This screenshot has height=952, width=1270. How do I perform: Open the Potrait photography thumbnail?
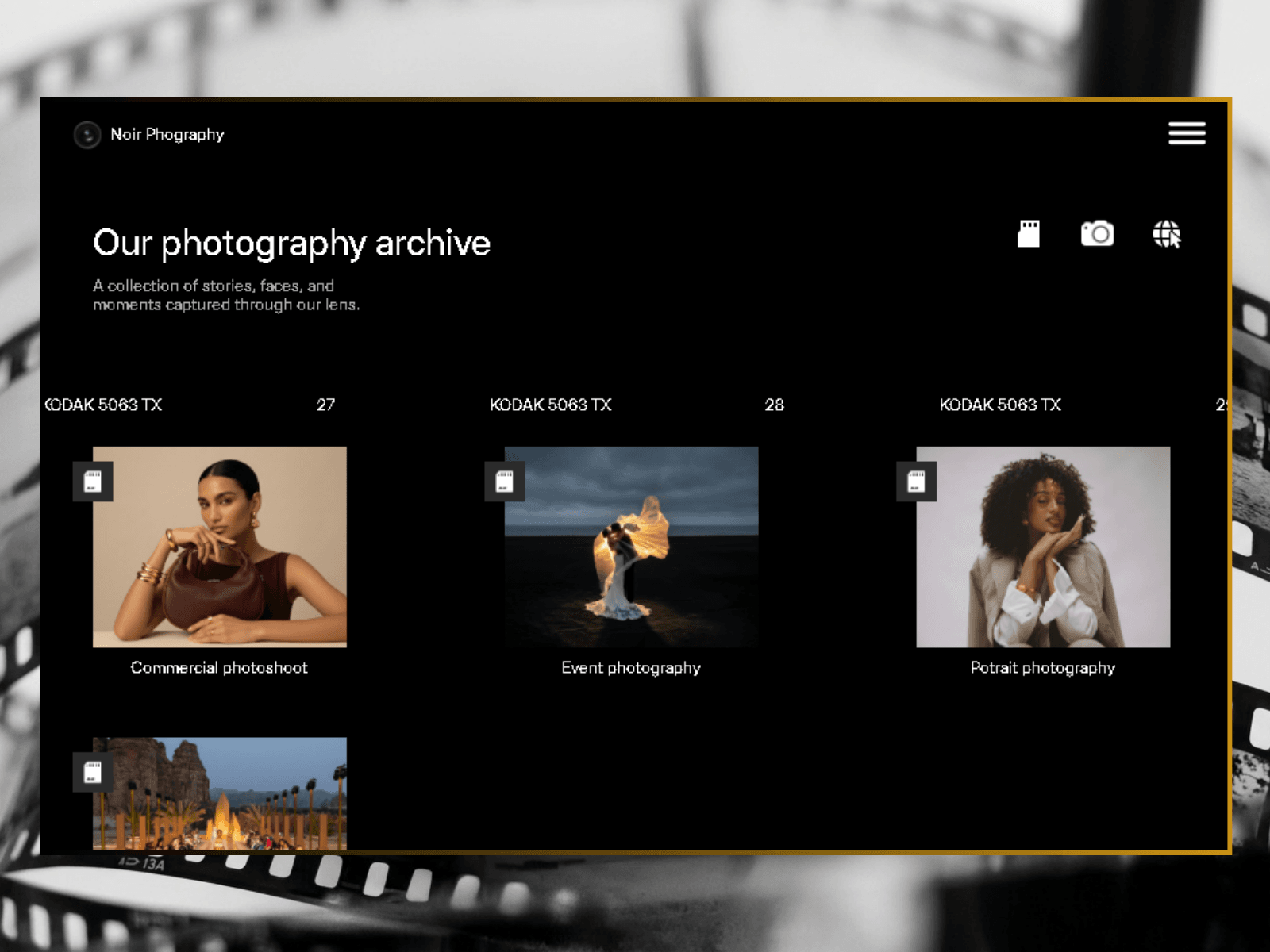click(1043, 547)
